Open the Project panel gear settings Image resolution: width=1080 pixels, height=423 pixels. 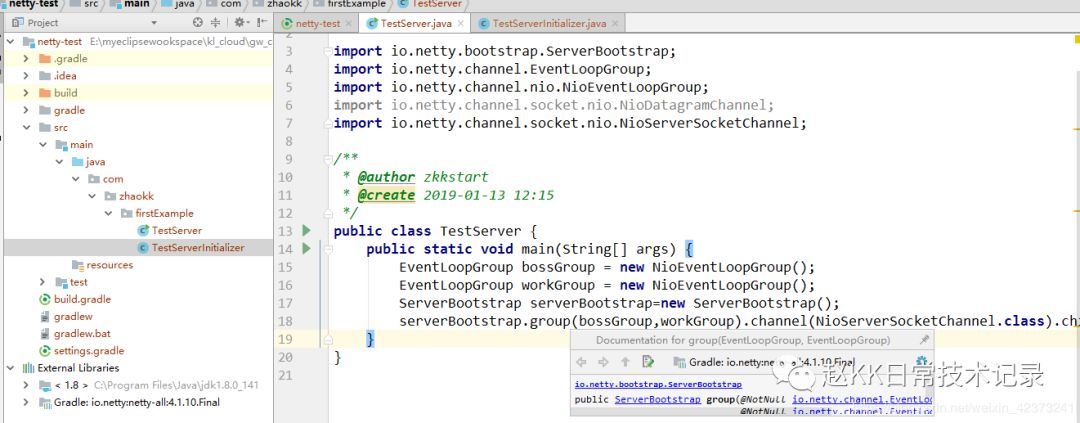240,23
